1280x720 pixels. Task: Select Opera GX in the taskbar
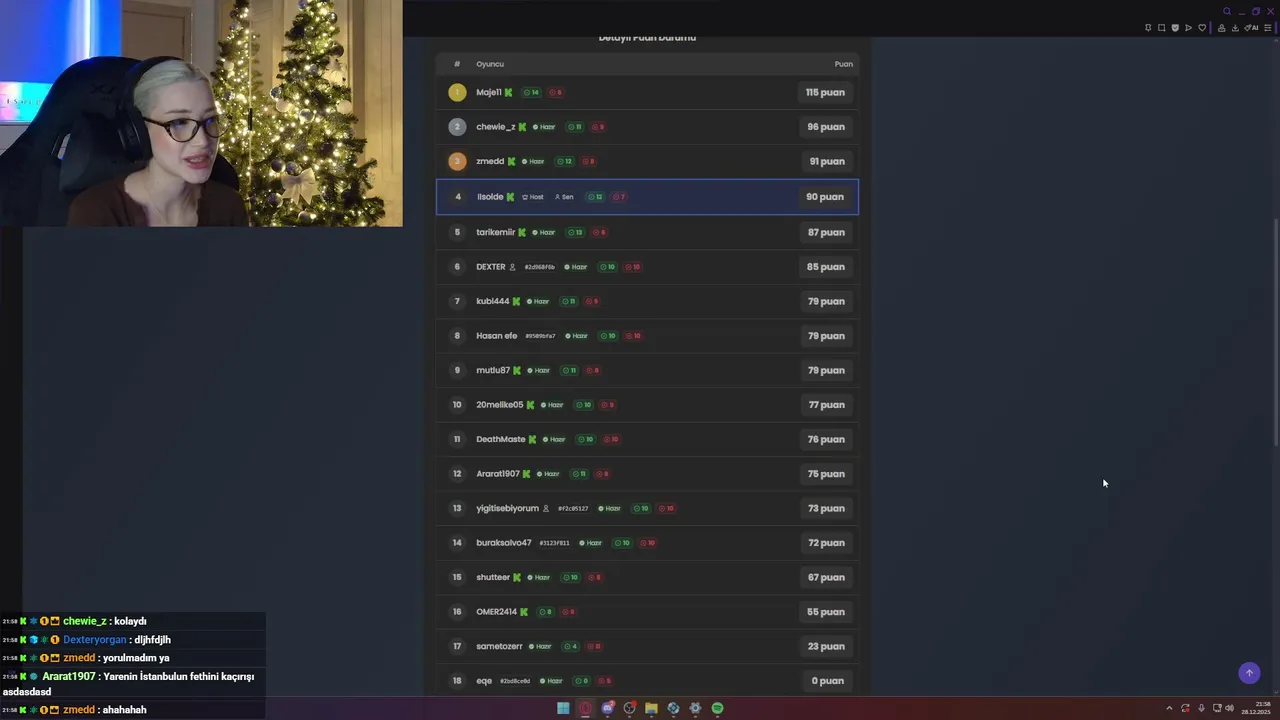point(585,708)
